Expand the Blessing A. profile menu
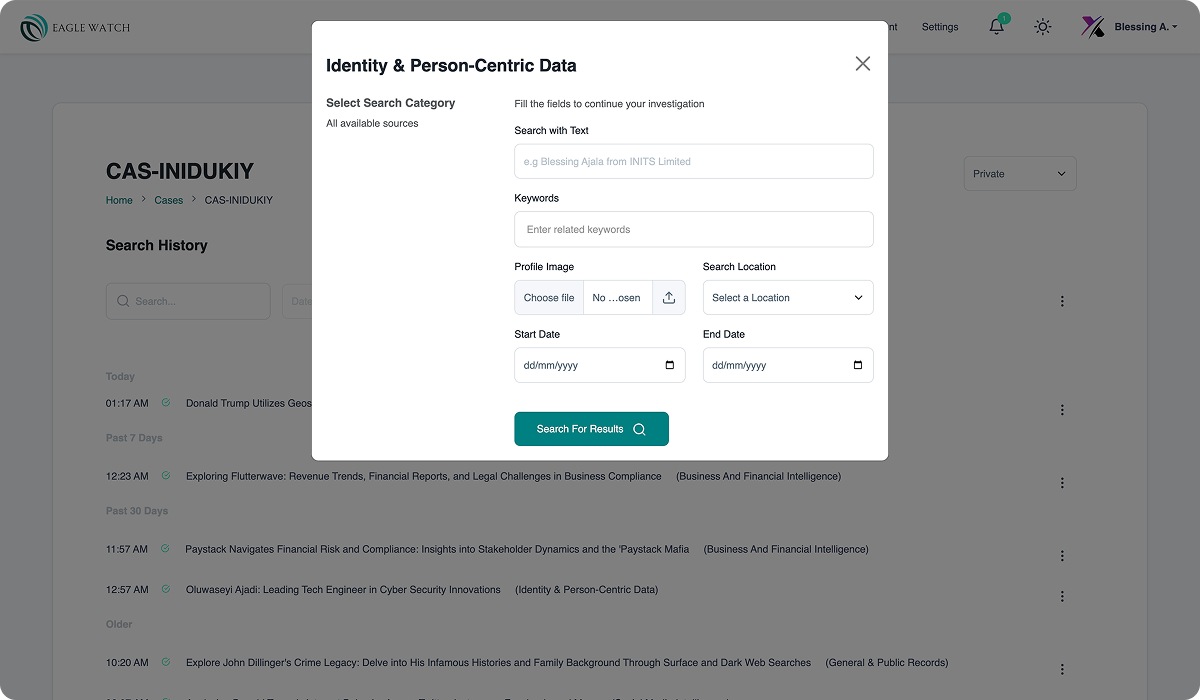Viewport: 1200px width, 700px height. (1130, 27)
